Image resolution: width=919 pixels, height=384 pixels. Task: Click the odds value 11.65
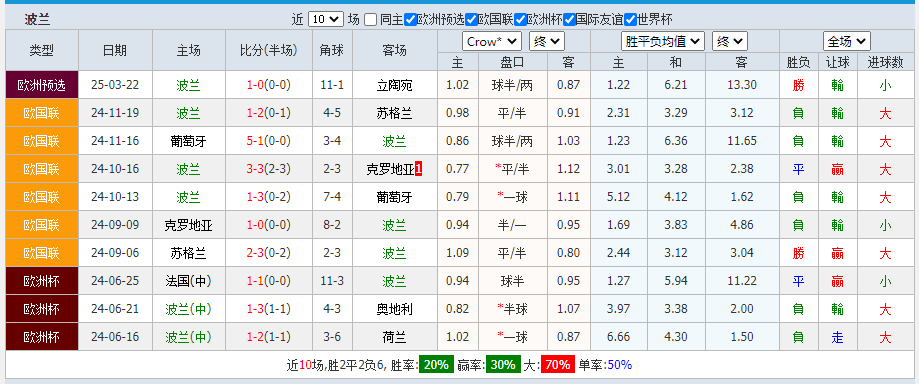pyautogui.click(x=742, y=141)
